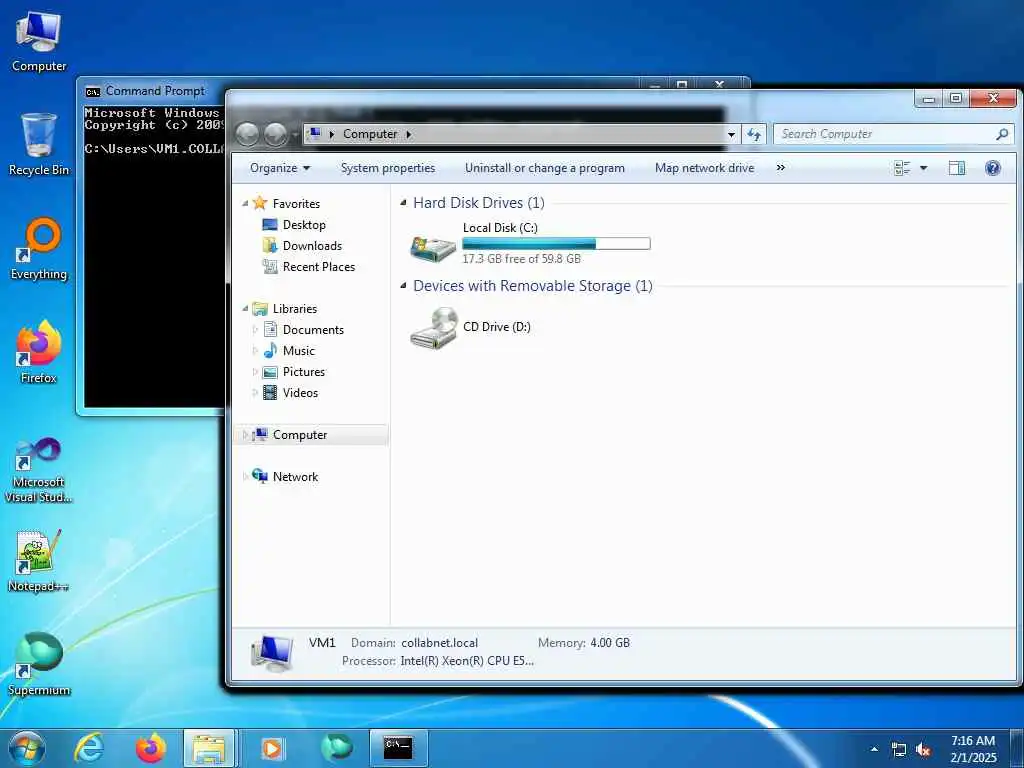Screen dimensions: 1024x768
Task: Collapse the Favorites tree group
Action: pyautogui.click(x=245, y=204)
